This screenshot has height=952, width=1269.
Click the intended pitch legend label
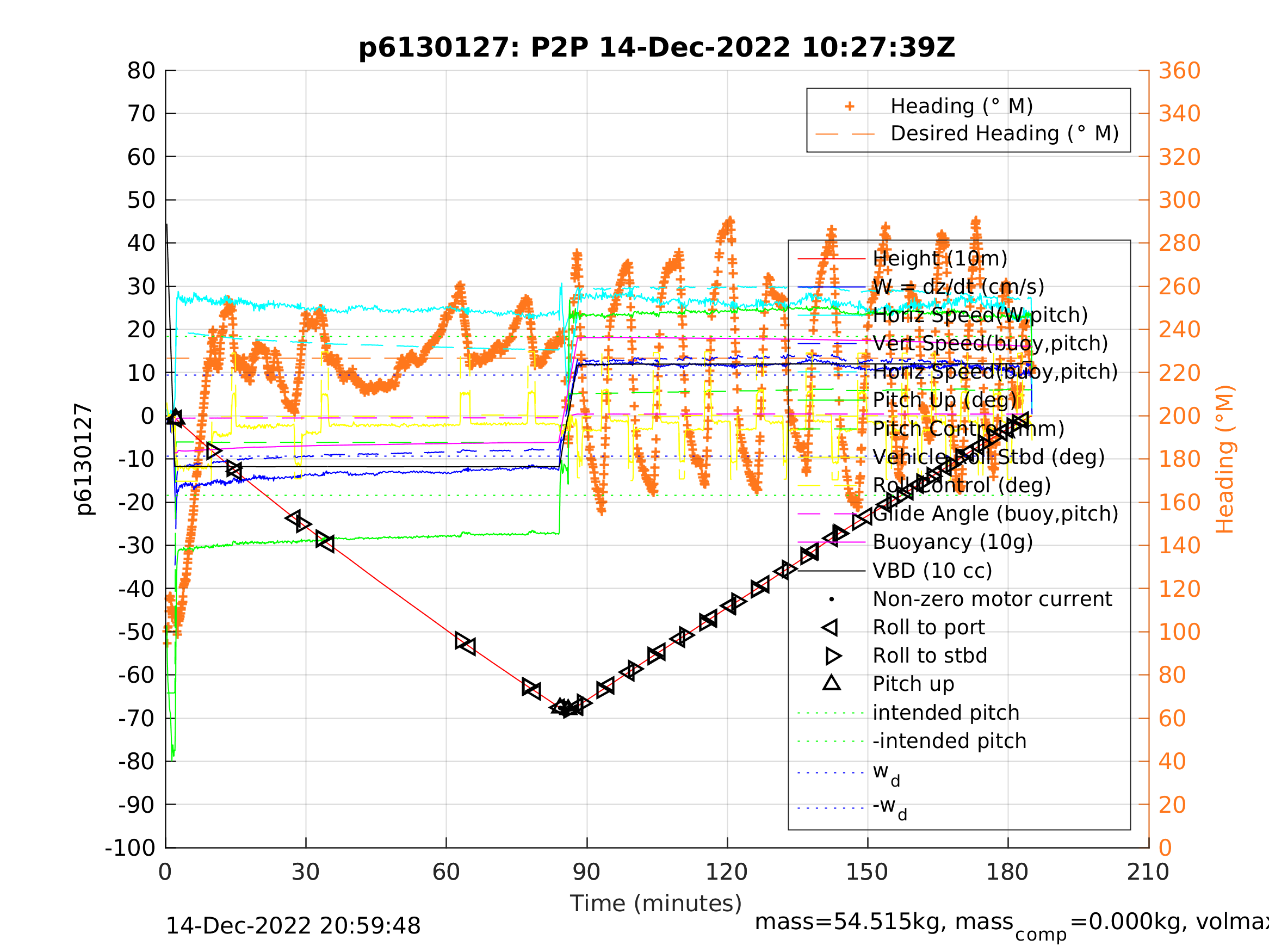pyautogui.click(x=945, y=713)
